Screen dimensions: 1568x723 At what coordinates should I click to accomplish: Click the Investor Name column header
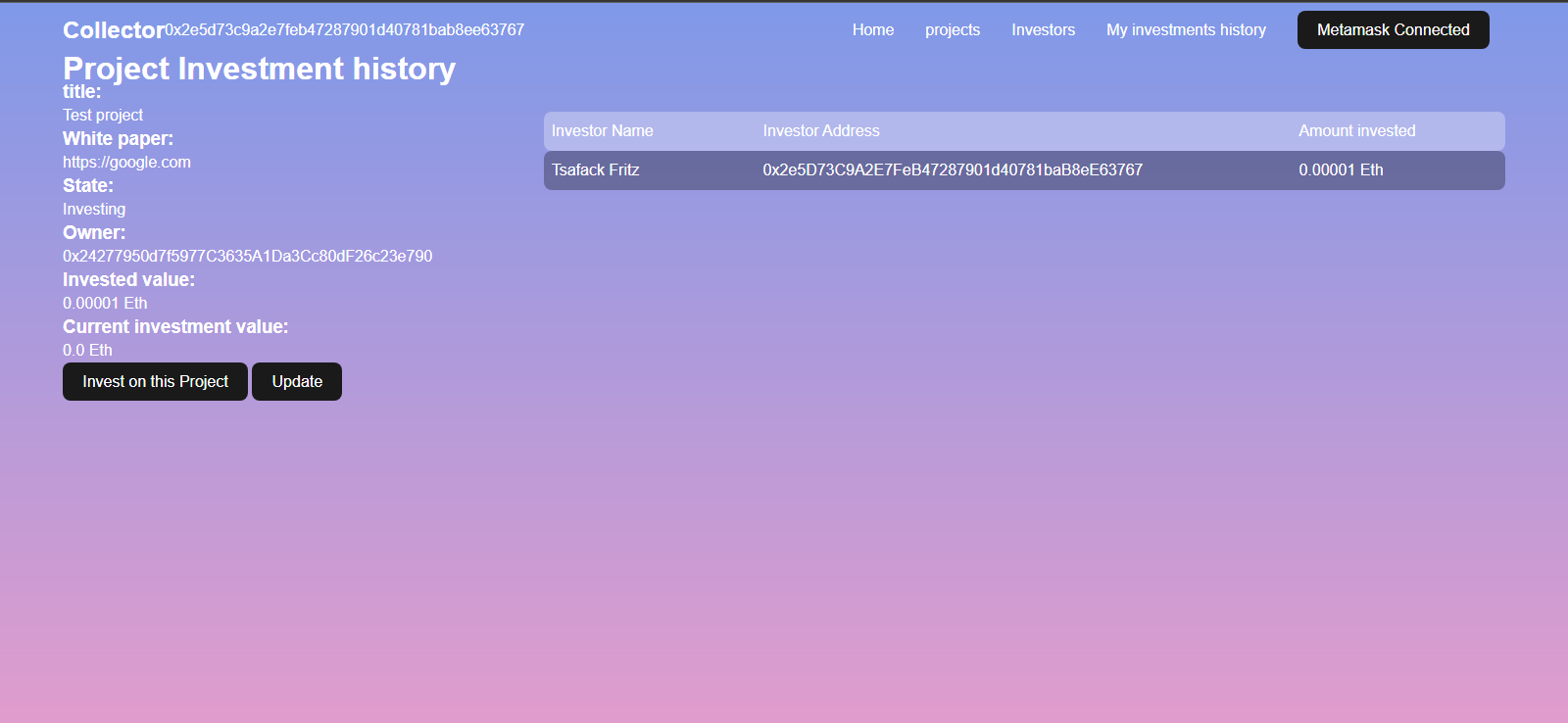(x=602, y=131)
